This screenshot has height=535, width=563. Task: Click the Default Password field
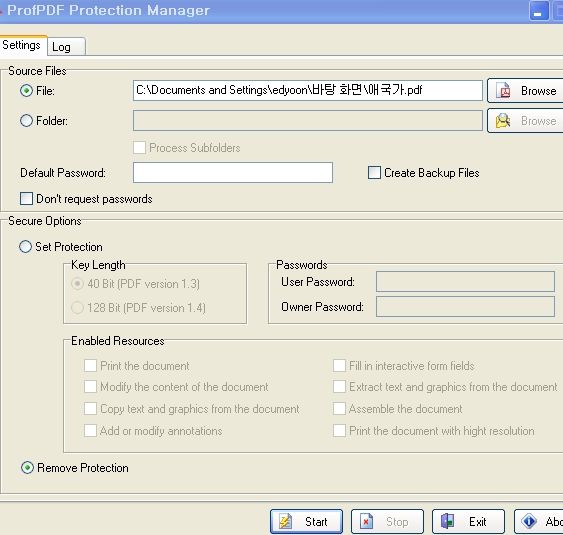(x=233, y=172)
